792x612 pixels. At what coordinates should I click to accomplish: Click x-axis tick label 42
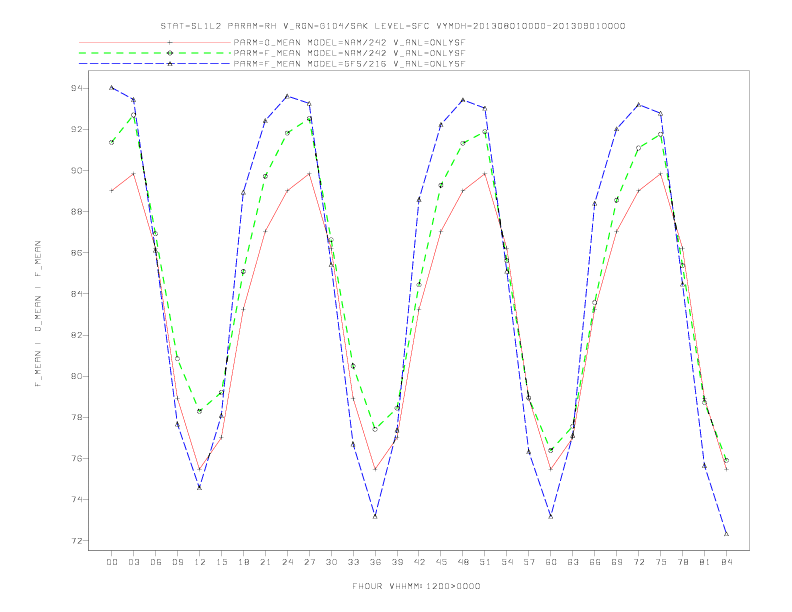pyautogui.click(x=419, y=562)
